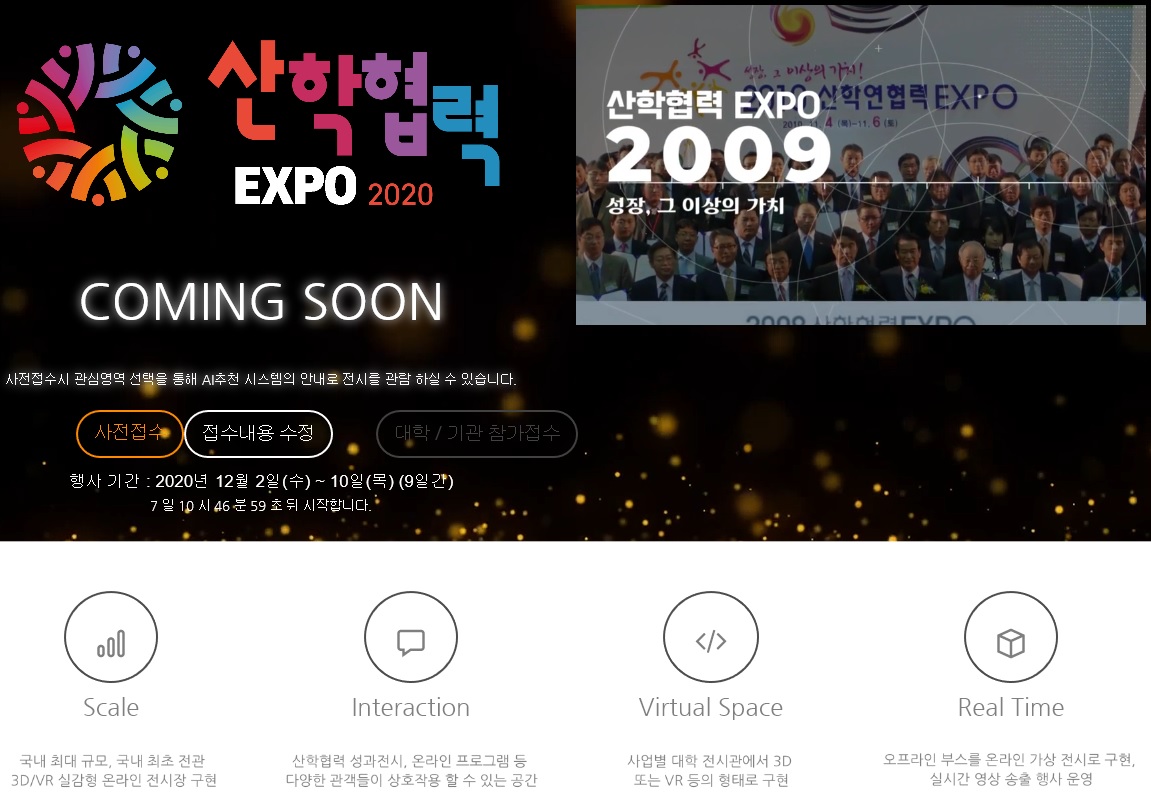Click the 접수내용 수정 button
1151x805 pixels.
click(x=258, y=433)
